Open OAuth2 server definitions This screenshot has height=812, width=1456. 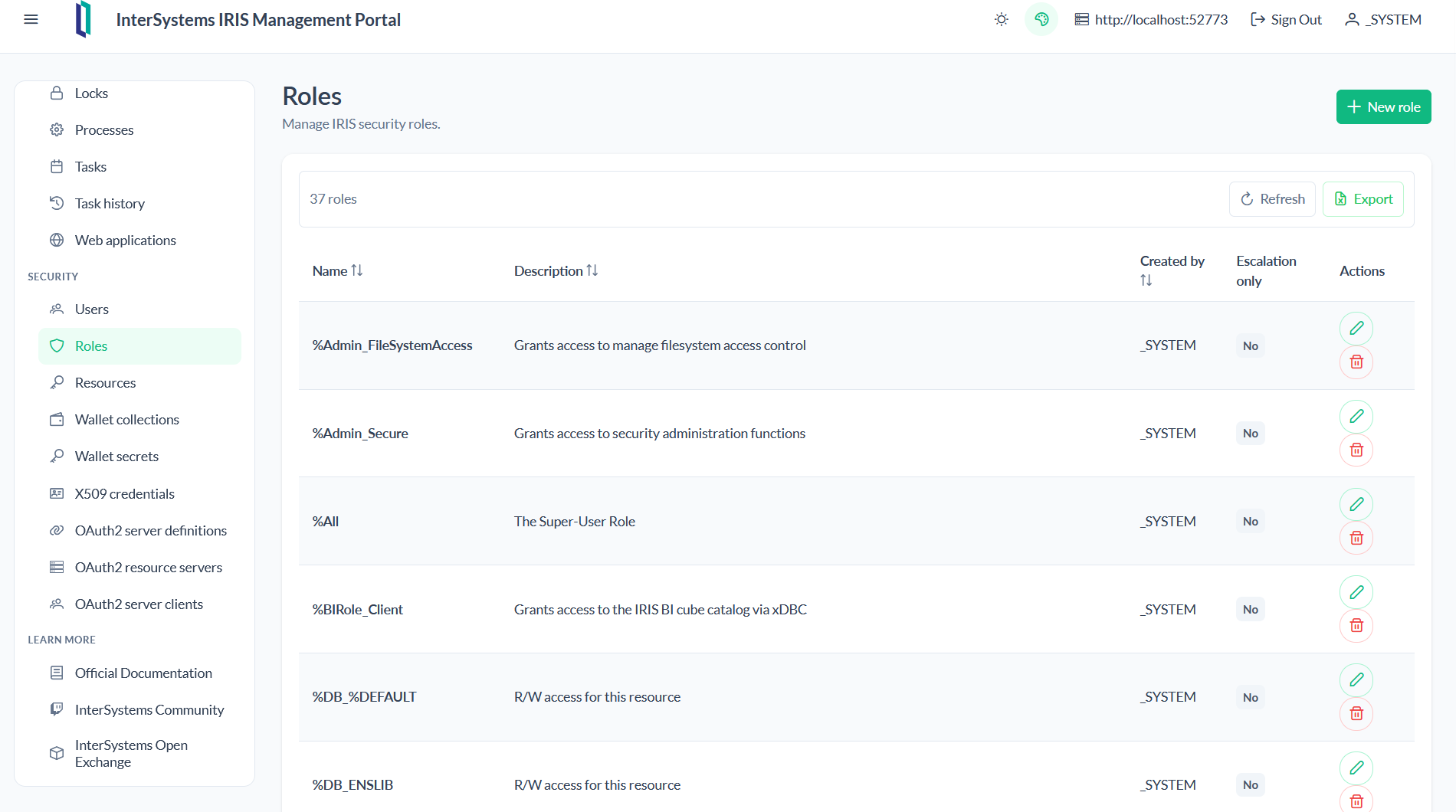[x=139, y=531]
